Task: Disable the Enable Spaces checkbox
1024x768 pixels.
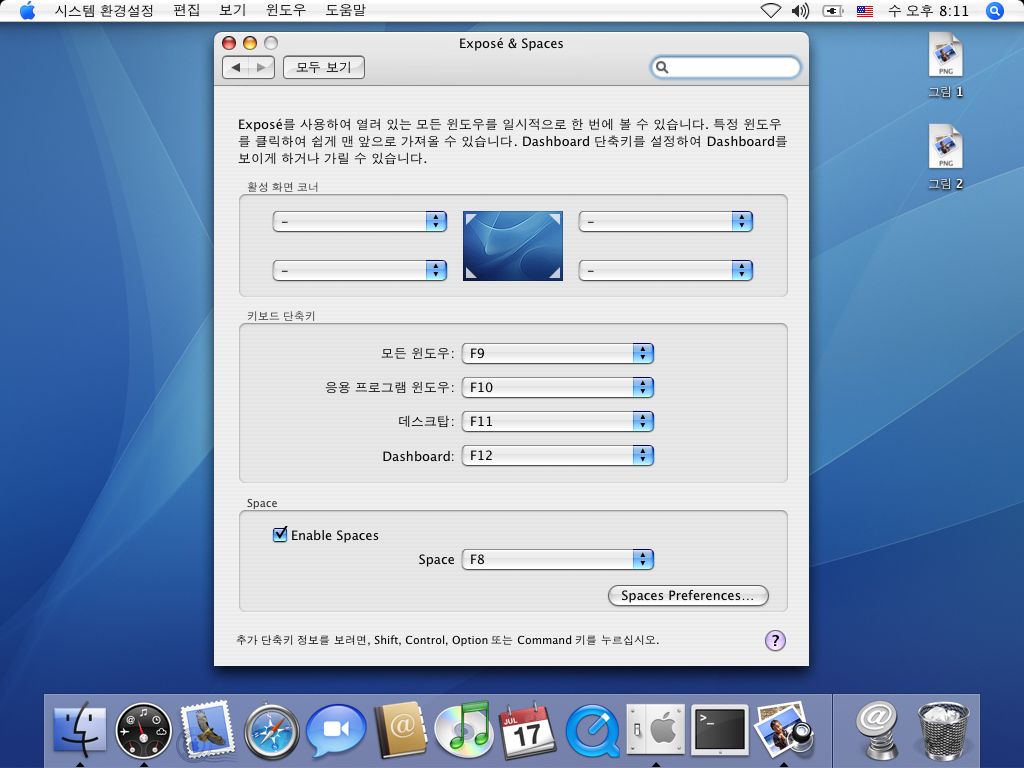Action: point(280,535)
